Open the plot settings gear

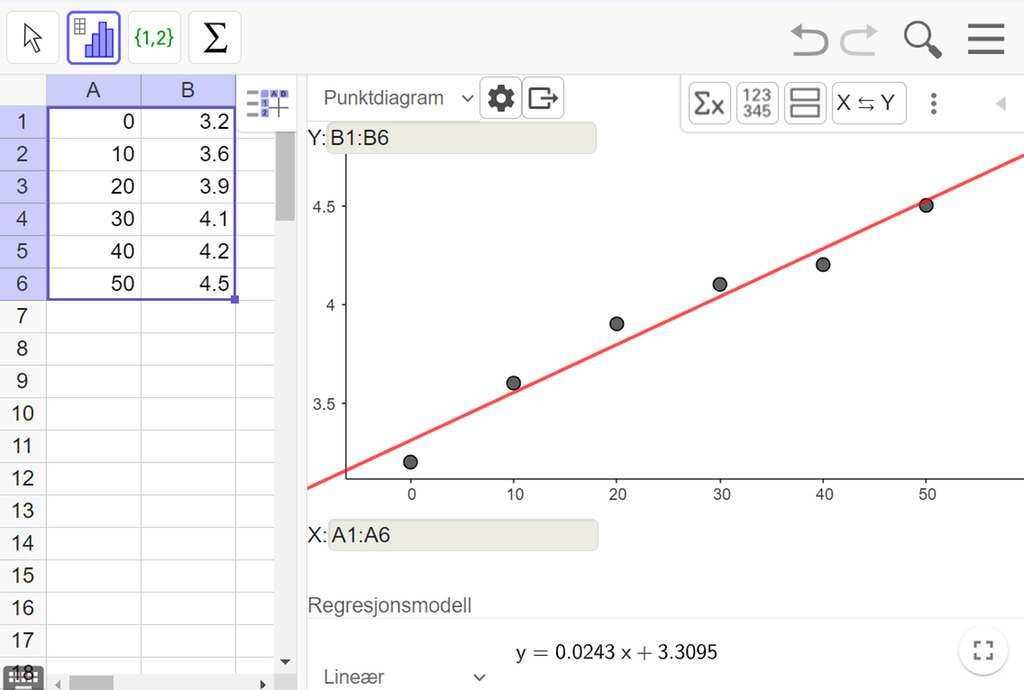pos(500,97)
